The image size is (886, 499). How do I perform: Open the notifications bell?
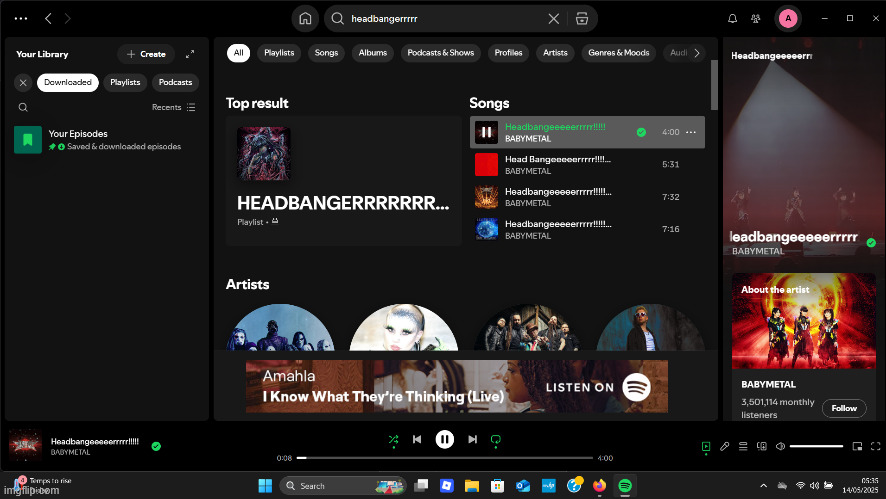(732, 19)
